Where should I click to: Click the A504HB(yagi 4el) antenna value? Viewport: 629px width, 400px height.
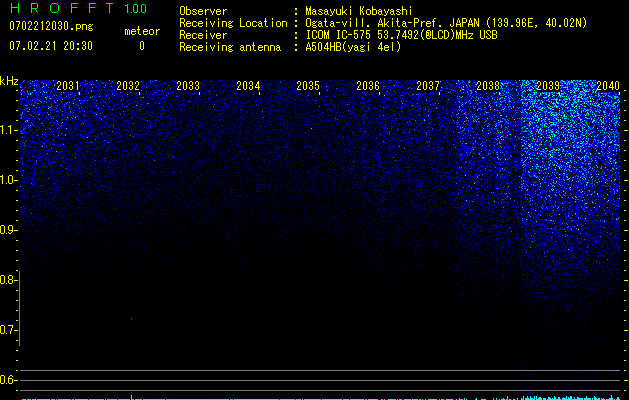[353, 47]
